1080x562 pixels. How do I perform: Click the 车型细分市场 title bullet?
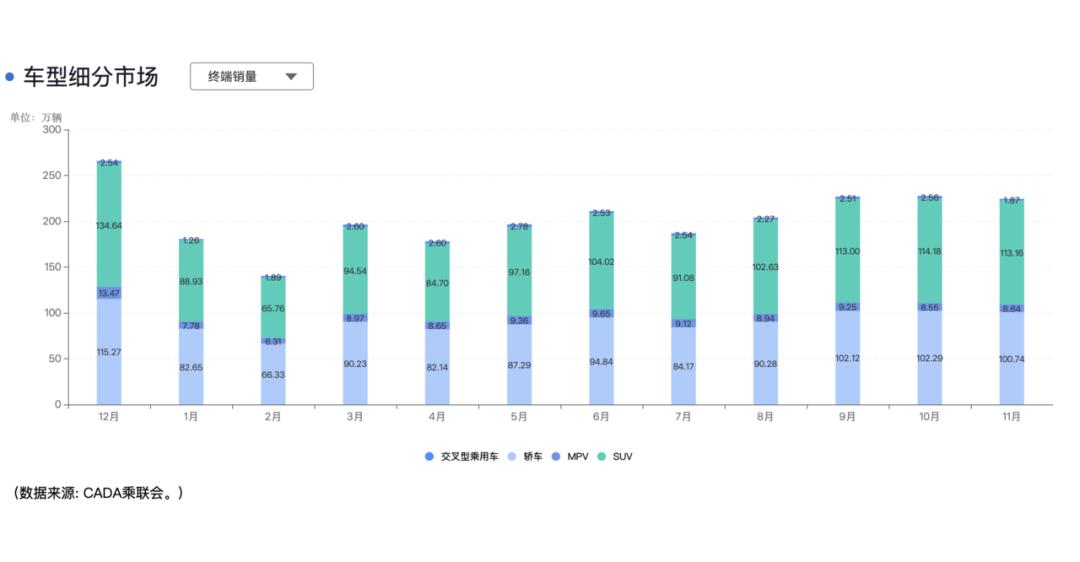tap(10, 77)
